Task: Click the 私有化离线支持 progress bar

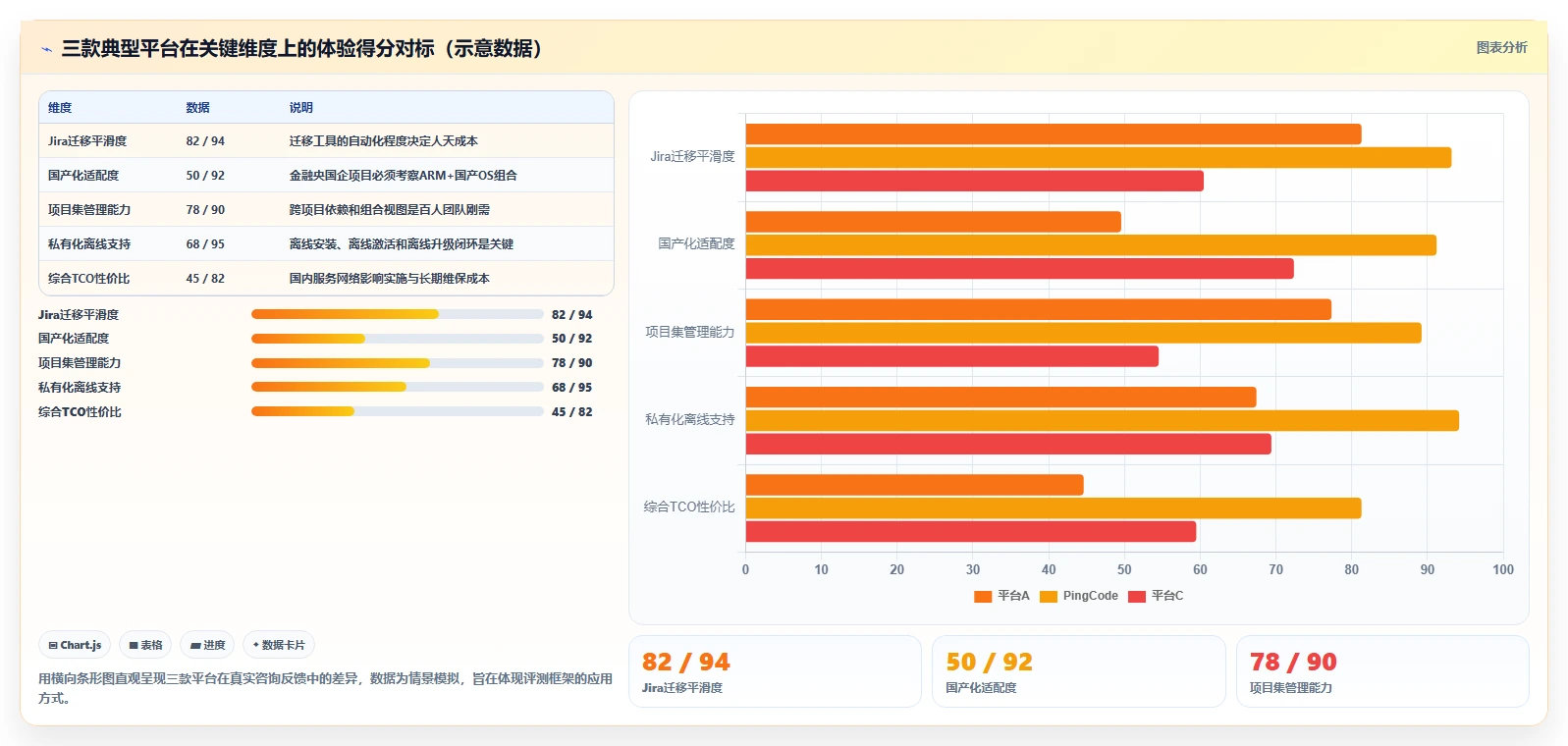Action: 398,387
